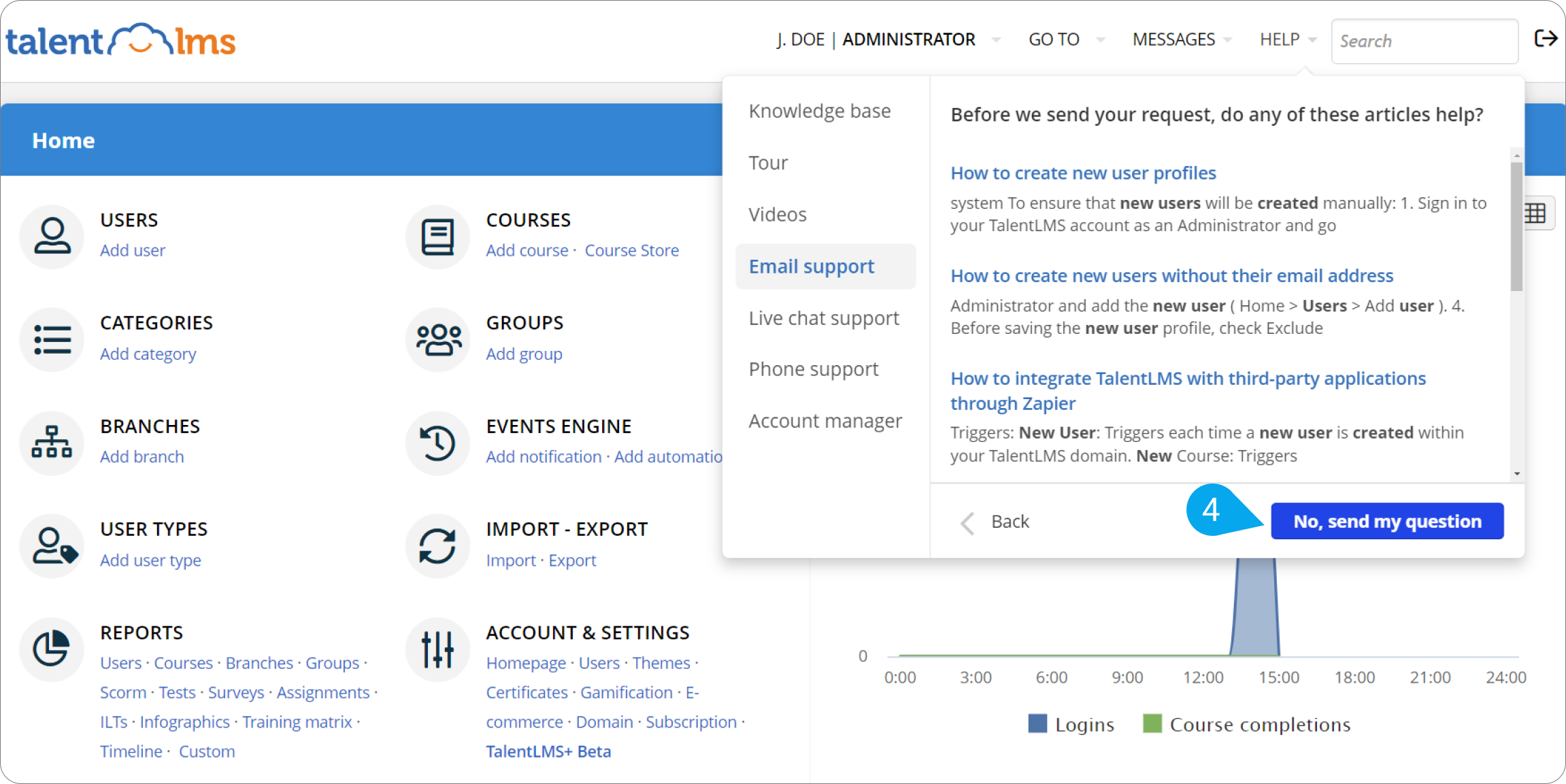Click the help articles scrollbar thumb
Image resolution: width=1566 pixels, height=784 pixels.
pyautogui.click(x=1516, y=226)
